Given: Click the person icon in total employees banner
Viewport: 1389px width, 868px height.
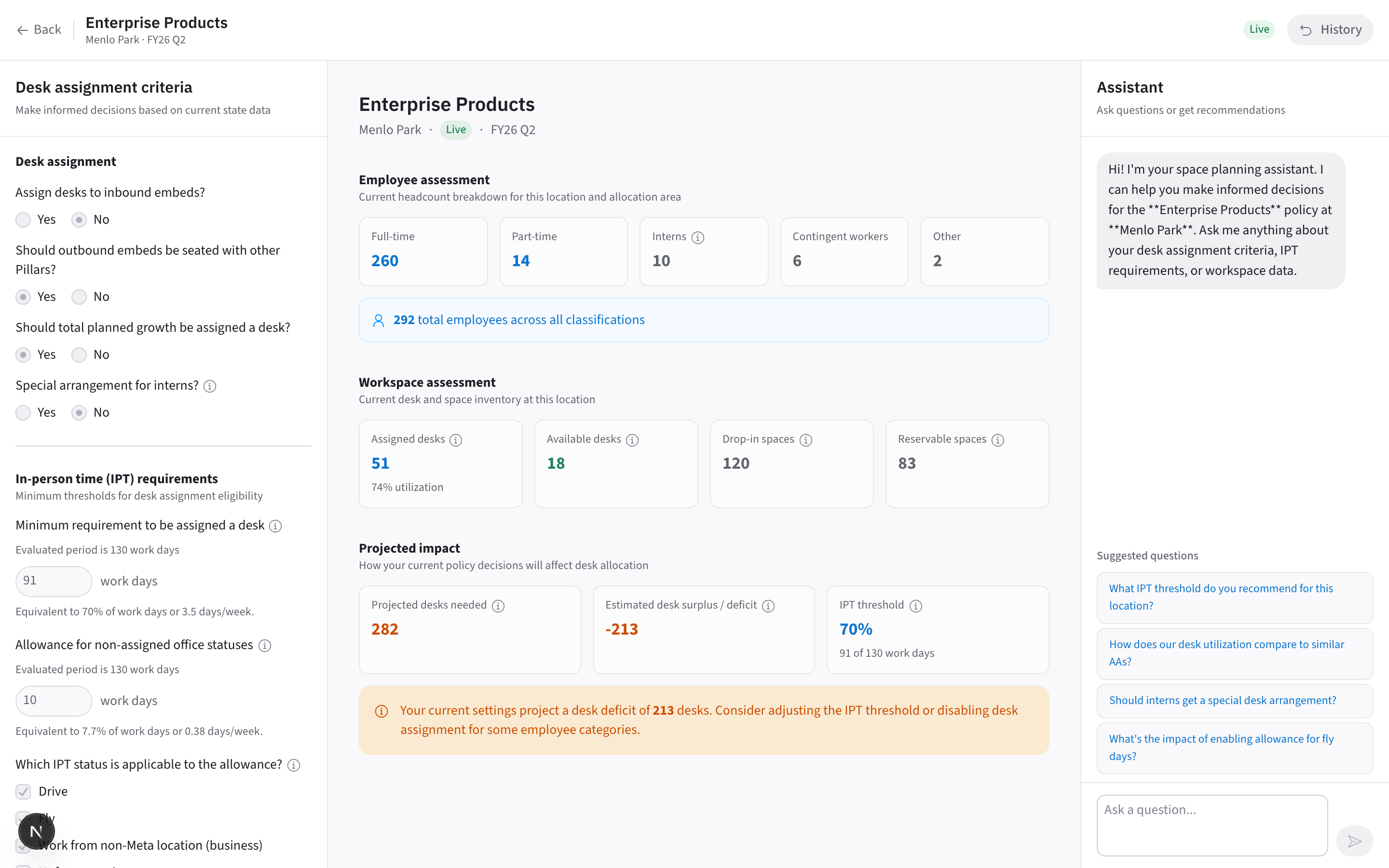Looking at the screenshot, I should (378, 320).
